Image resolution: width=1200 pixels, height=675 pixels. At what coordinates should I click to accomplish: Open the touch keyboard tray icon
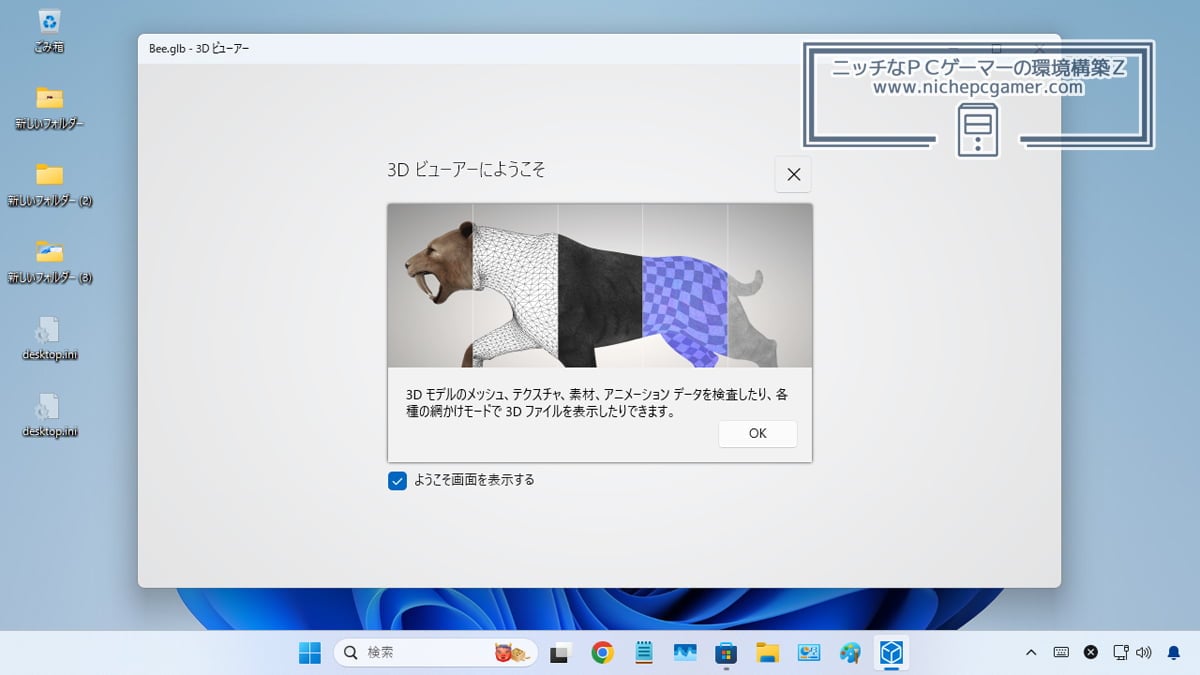1062,653
